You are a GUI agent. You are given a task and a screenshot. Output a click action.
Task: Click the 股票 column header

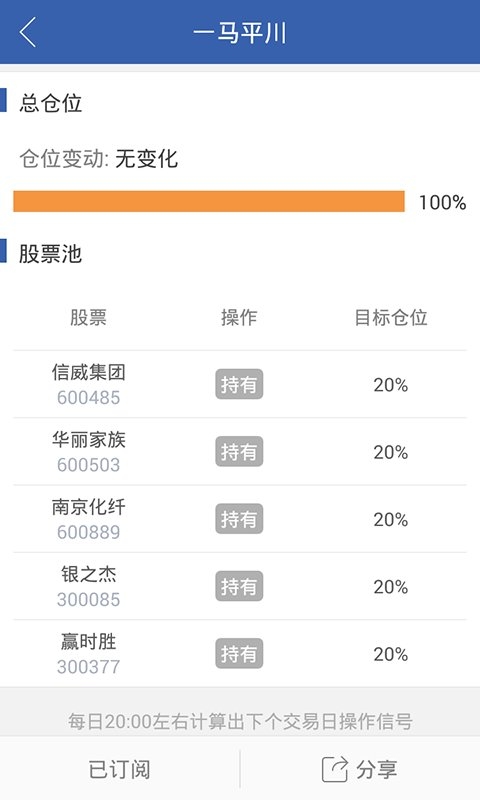tap(88, 317)
